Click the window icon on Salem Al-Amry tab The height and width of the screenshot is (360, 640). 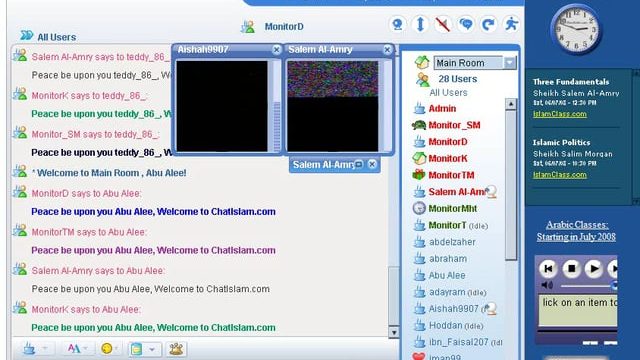[x=358, y=164]
